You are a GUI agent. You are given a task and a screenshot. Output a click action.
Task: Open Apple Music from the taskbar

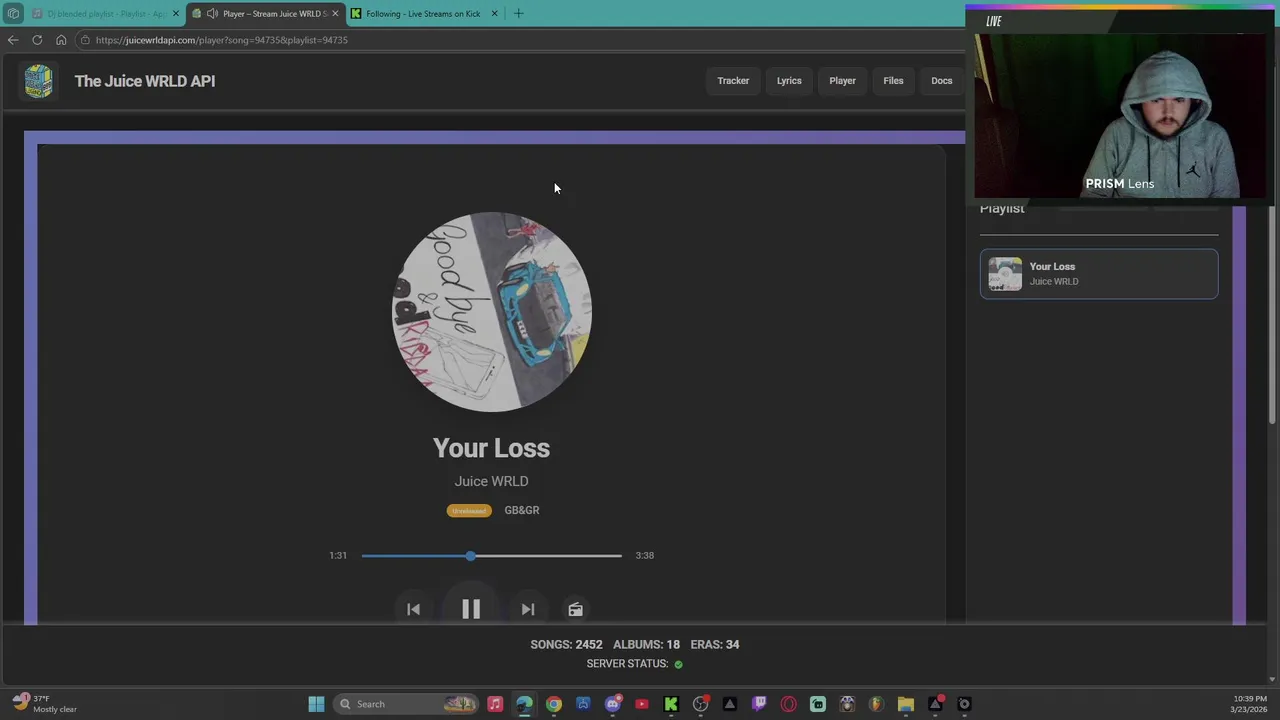[x=495, y=704]
